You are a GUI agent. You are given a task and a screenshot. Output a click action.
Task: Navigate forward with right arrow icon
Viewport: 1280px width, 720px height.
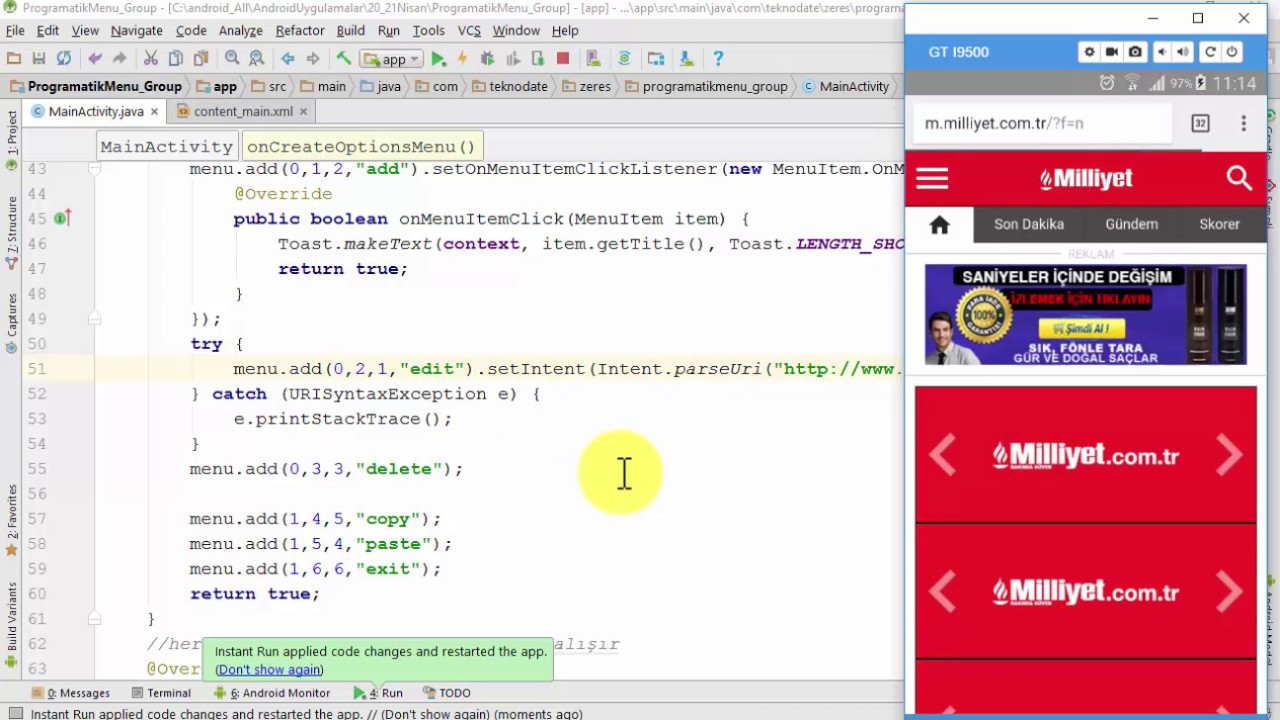[x=313, y=59]
